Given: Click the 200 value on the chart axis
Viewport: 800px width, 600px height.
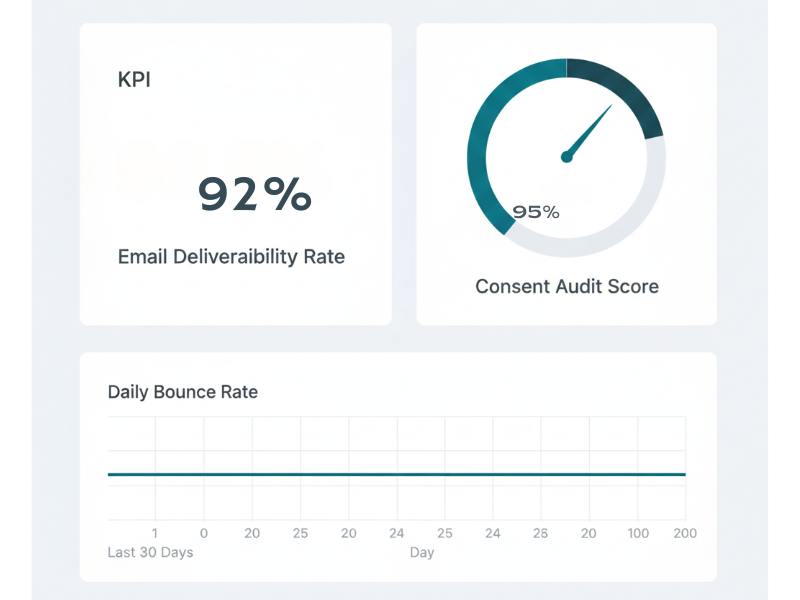Looking at the screenshot, I should (x=684, y=533).
